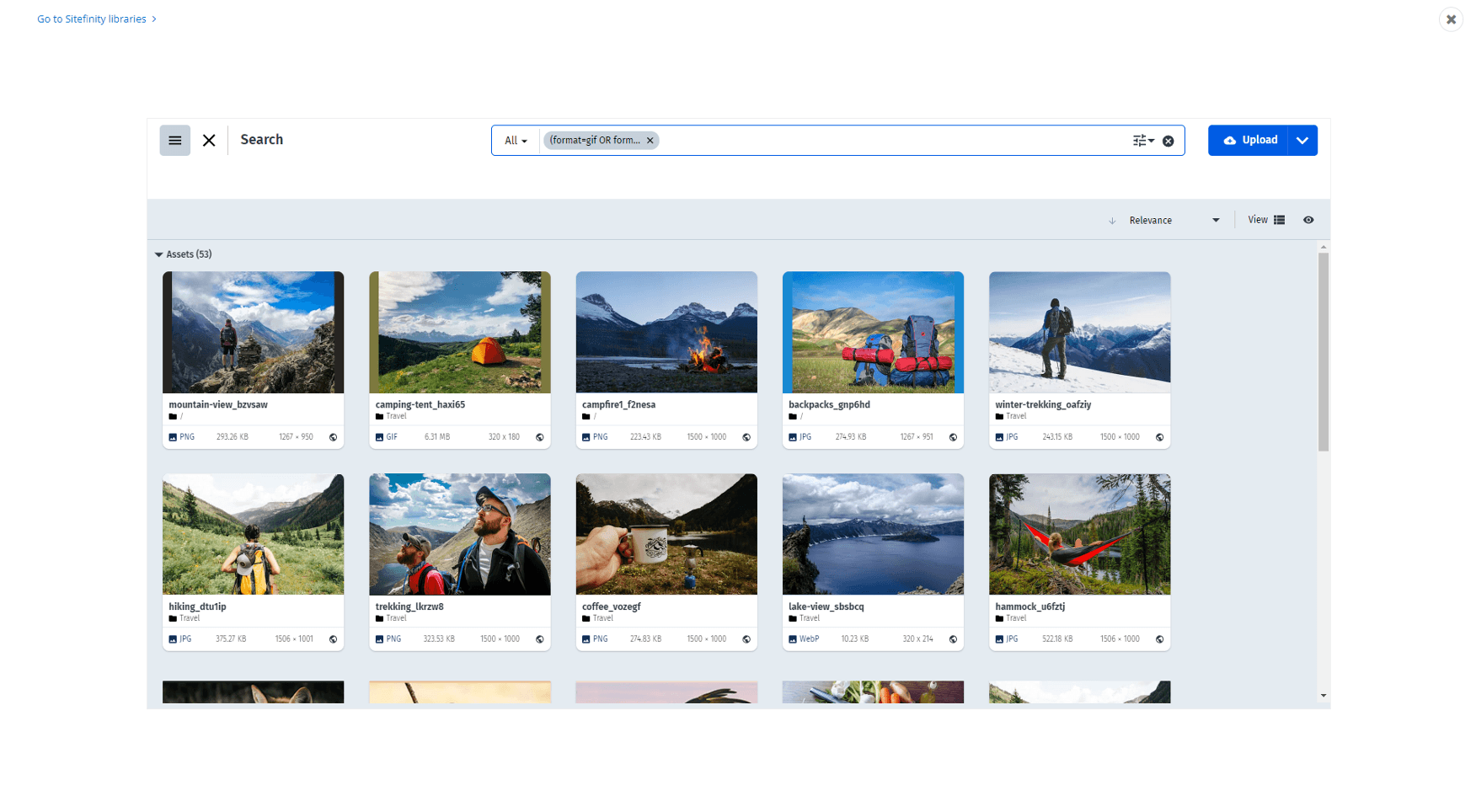Select the campfire1_f2nesa image thumbnail
1476x812 pixels.
pos(666,332)
